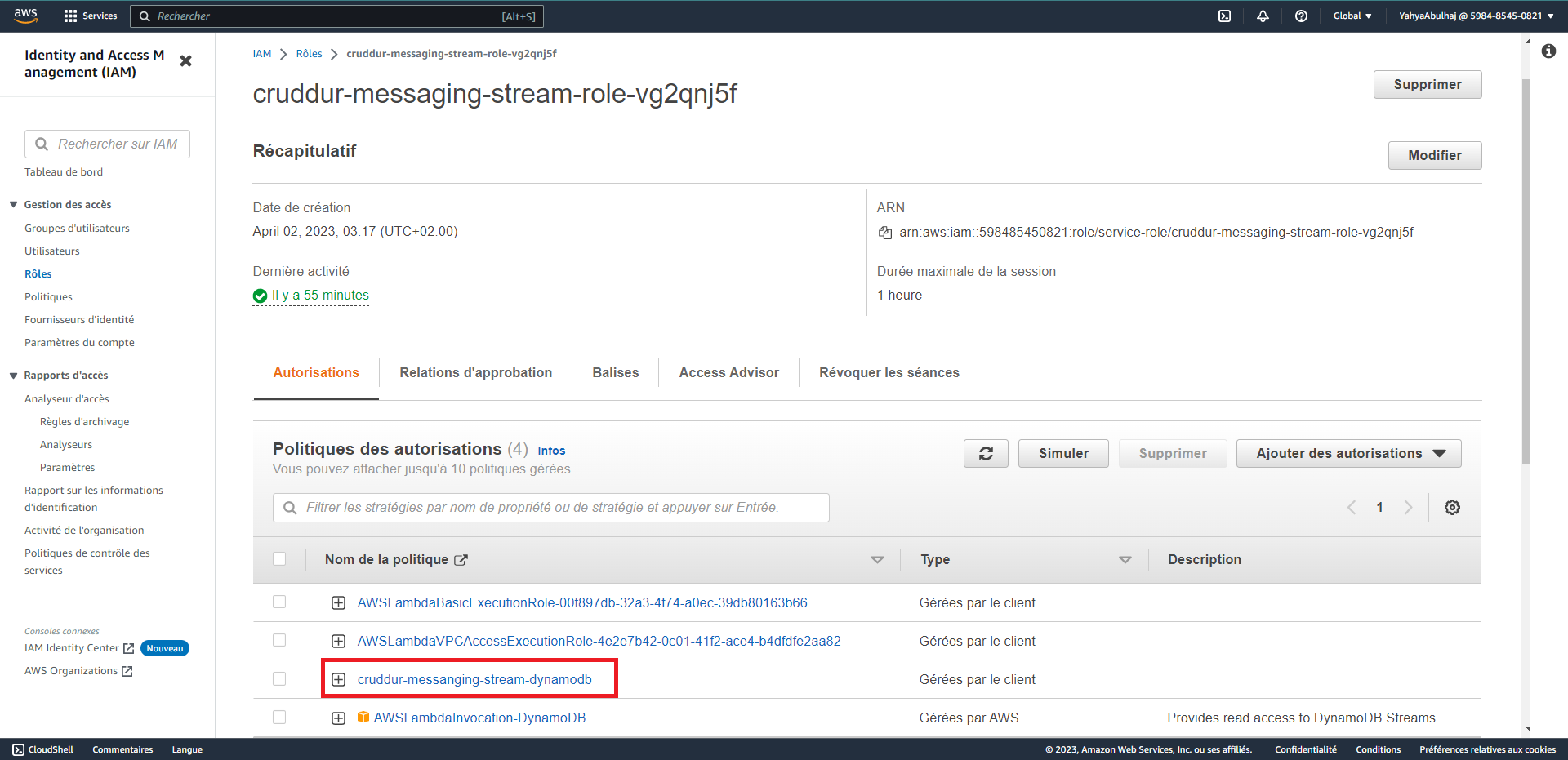The width and height of the screenshot is (1568, 760).
Task: Click the Supprimer role button at top
Action: (x=1428, y=84)
